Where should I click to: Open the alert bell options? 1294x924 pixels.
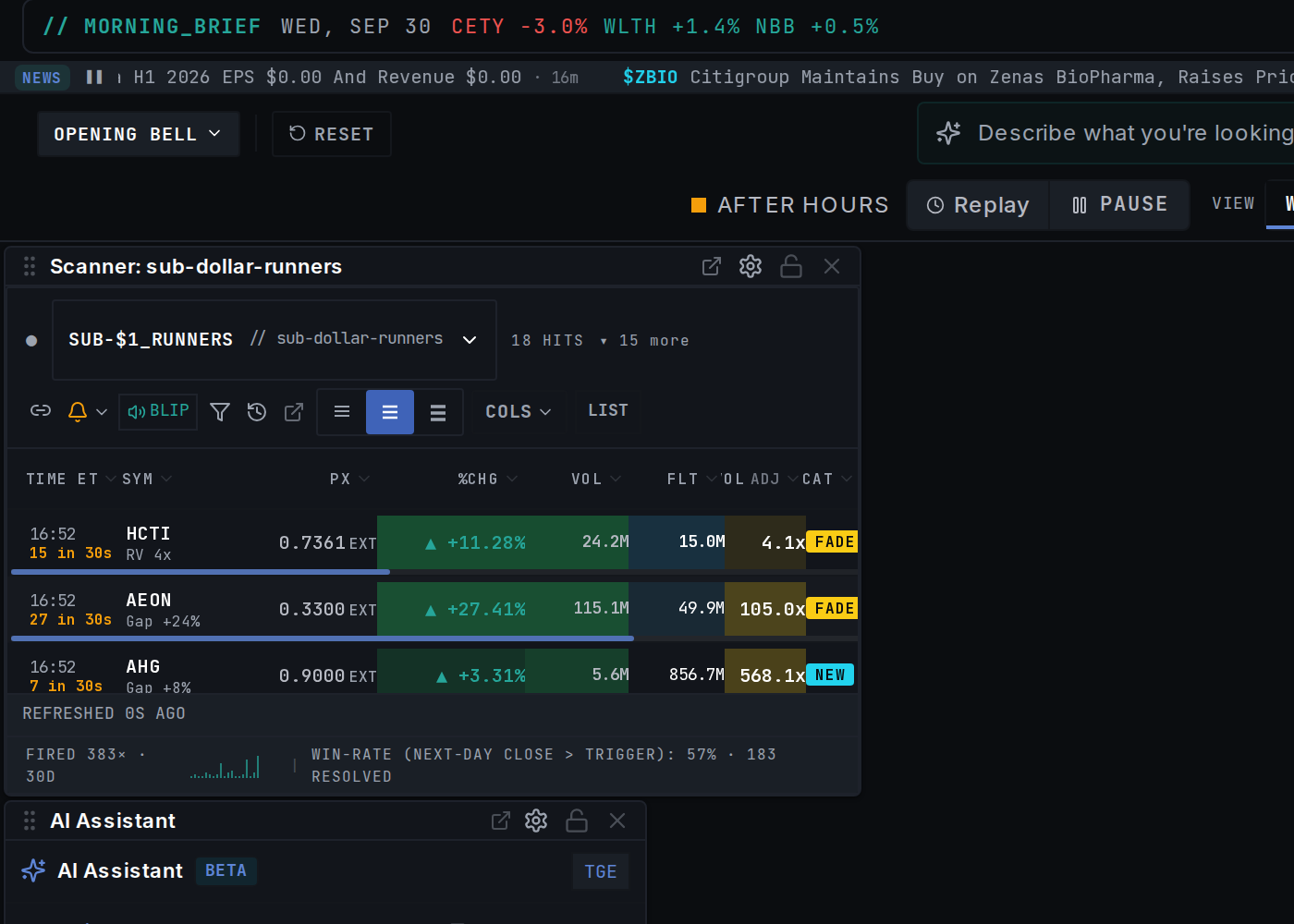[x=88, y=411]
